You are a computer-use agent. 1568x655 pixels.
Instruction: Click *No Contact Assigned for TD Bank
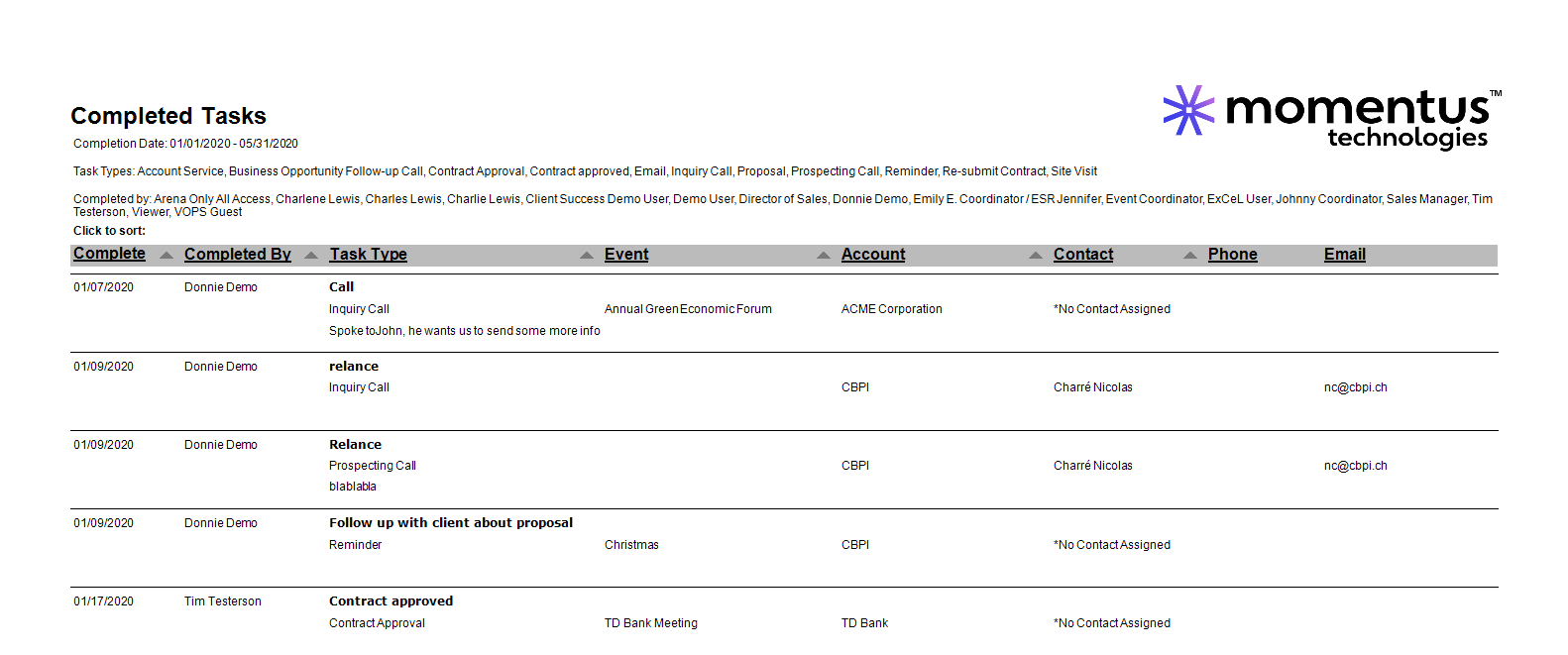[x=1112, y=623]
